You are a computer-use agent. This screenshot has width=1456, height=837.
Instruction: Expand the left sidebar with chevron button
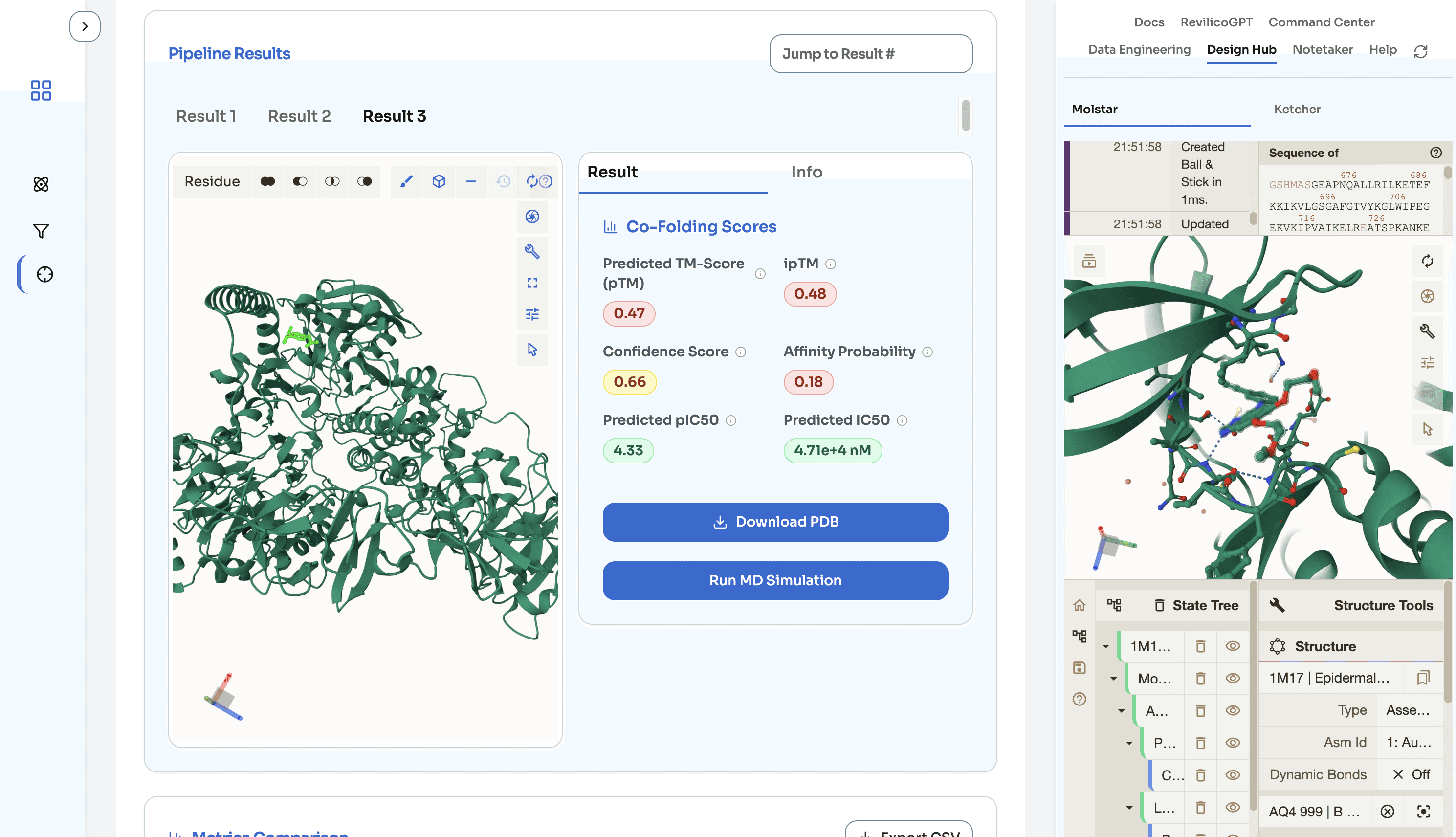click(x=85, y=26)
